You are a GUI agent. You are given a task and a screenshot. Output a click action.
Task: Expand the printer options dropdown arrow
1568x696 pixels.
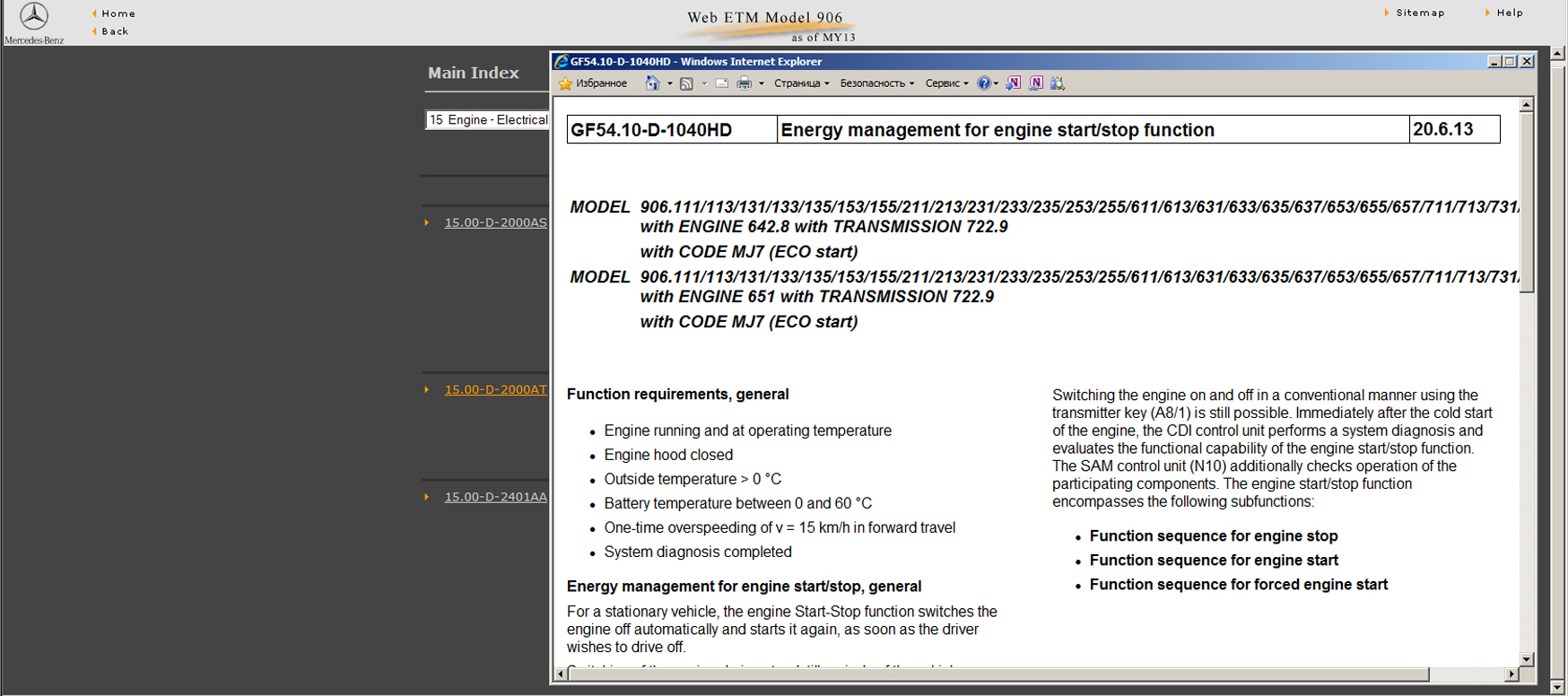762,83
